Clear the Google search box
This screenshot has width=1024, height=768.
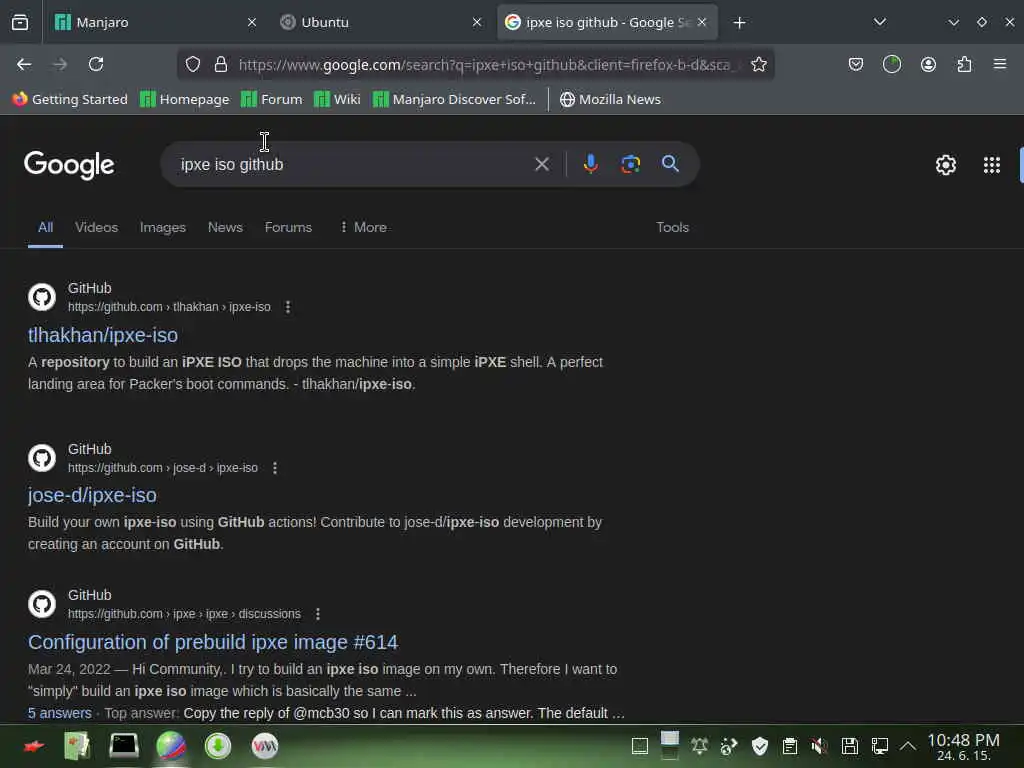click(541, 164)
